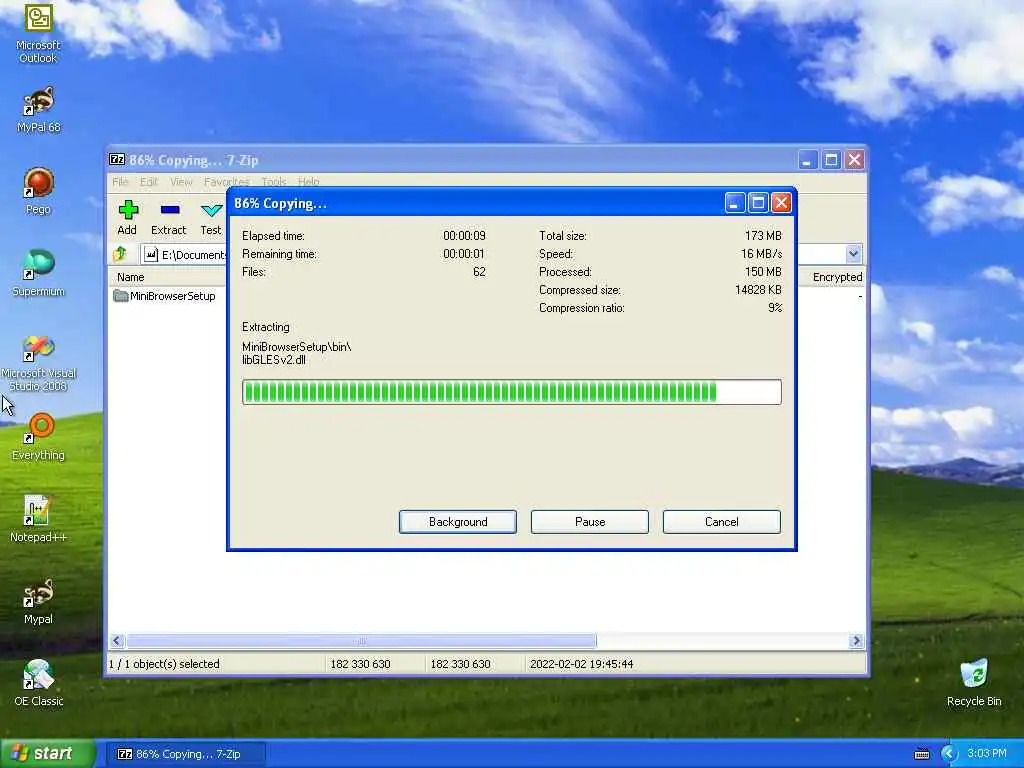Viewport: 1024px width, 768px height.
Task: Select Microsoft Visual Studio 2008 shortcut
Action: coord(38,363)
